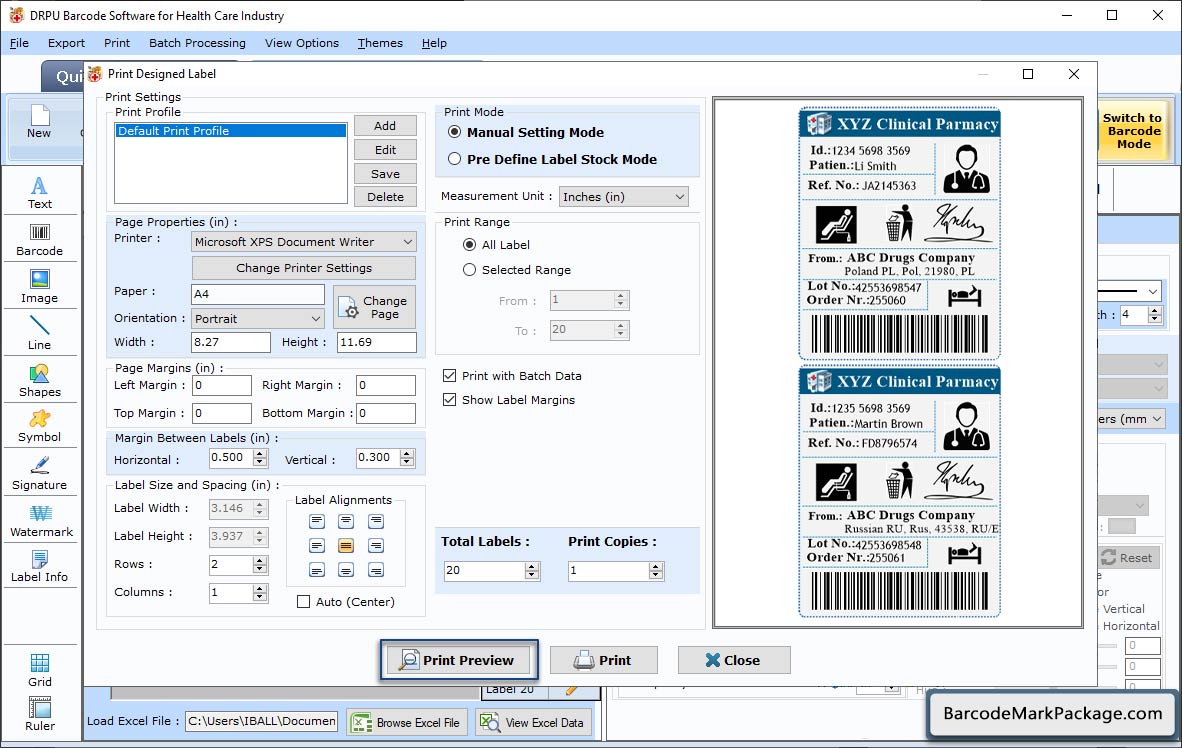Select the Text tool in sidebar
This screenshot has height=748, width=1182.
(39, 192)
